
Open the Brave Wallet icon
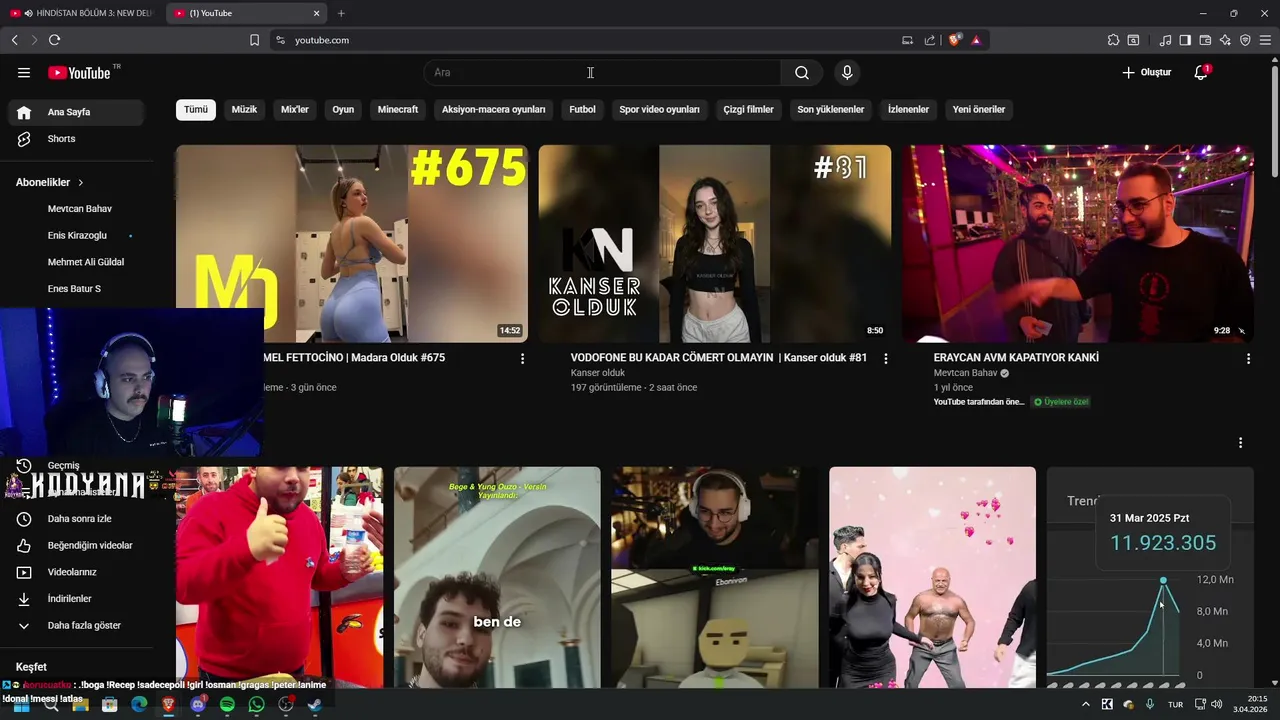pos(1205,40)
